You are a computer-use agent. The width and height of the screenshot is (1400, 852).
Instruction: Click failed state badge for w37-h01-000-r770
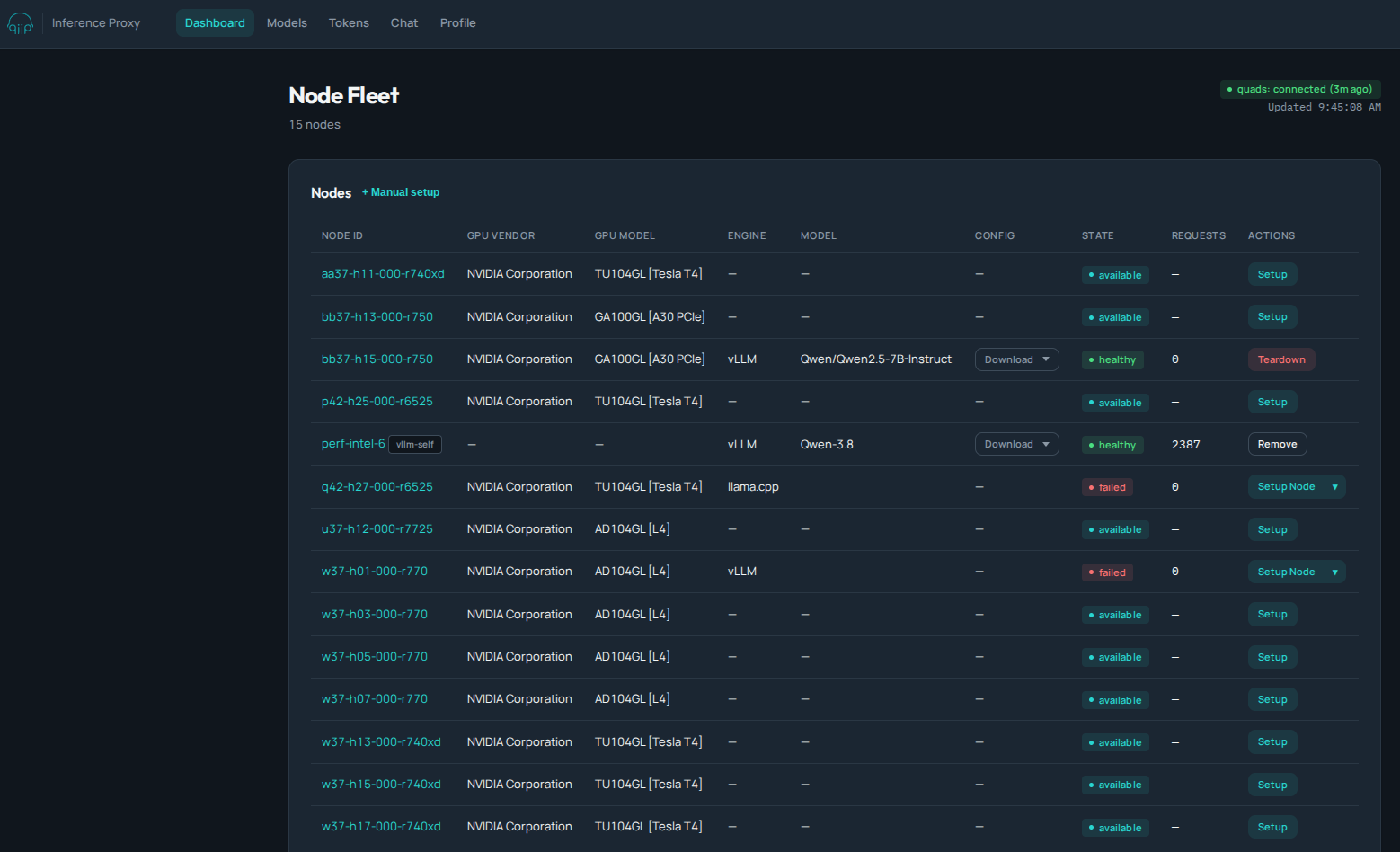[x=1107, y=572]
